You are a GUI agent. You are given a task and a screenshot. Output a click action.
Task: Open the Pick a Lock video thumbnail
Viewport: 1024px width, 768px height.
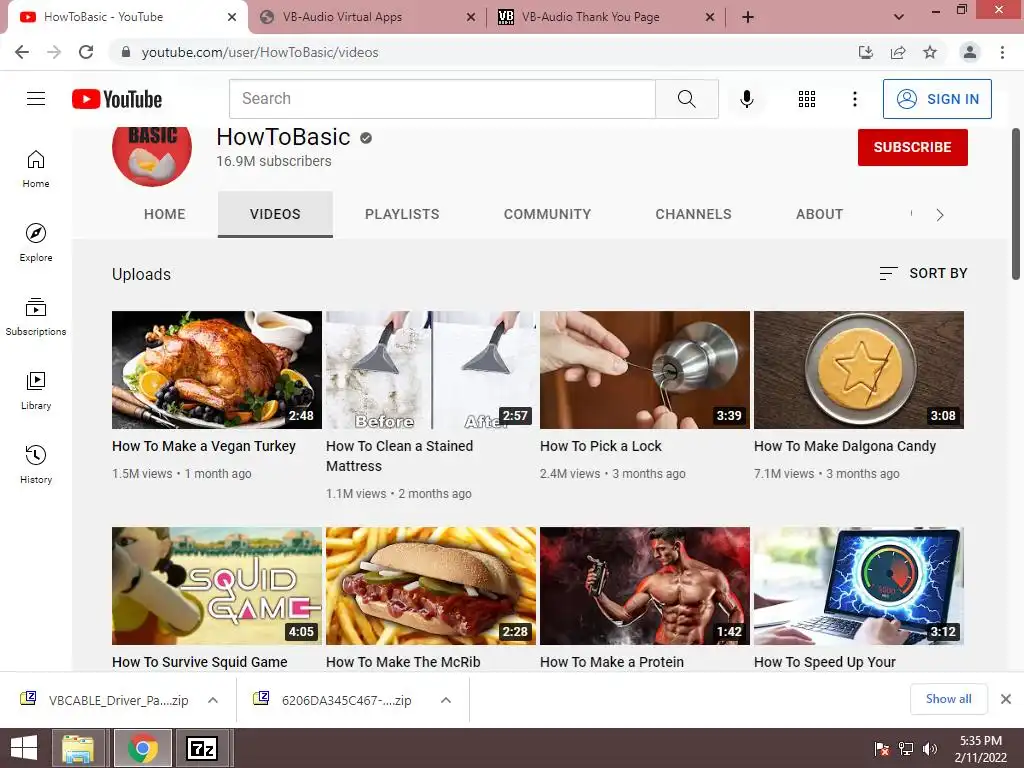[645, 370]
